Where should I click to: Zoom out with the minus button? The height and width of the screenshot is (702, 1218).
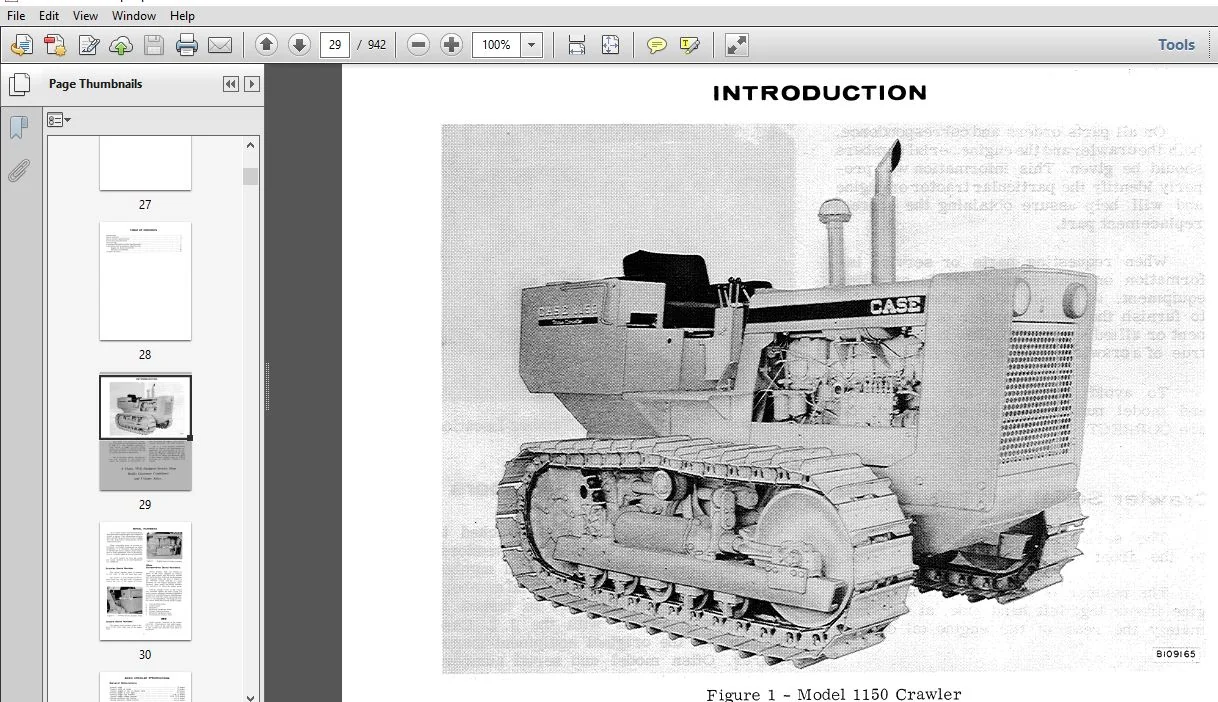tap(419, 45)
